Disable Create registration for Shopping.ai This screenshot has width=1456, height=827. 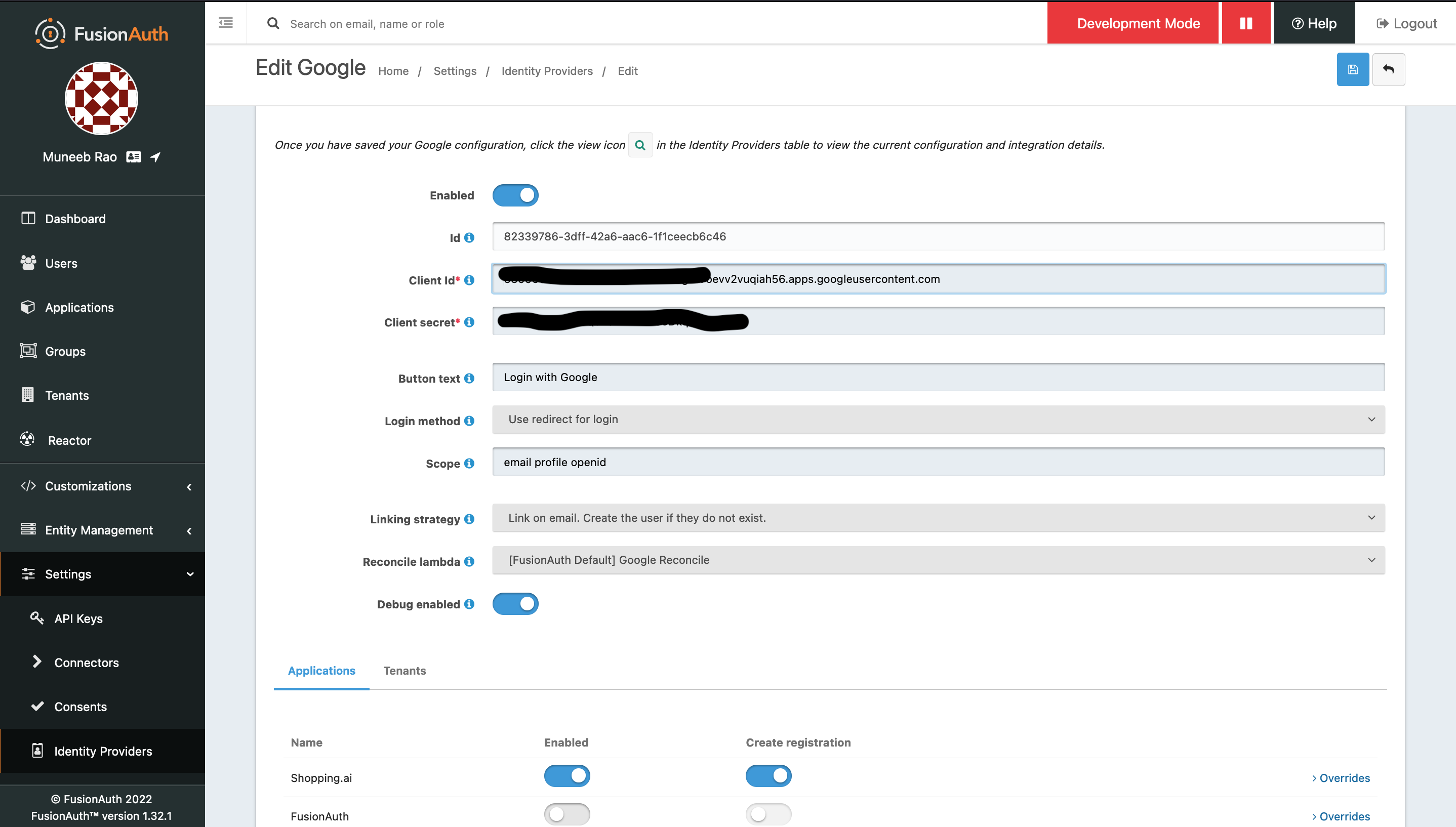click(x=768, y=776)
